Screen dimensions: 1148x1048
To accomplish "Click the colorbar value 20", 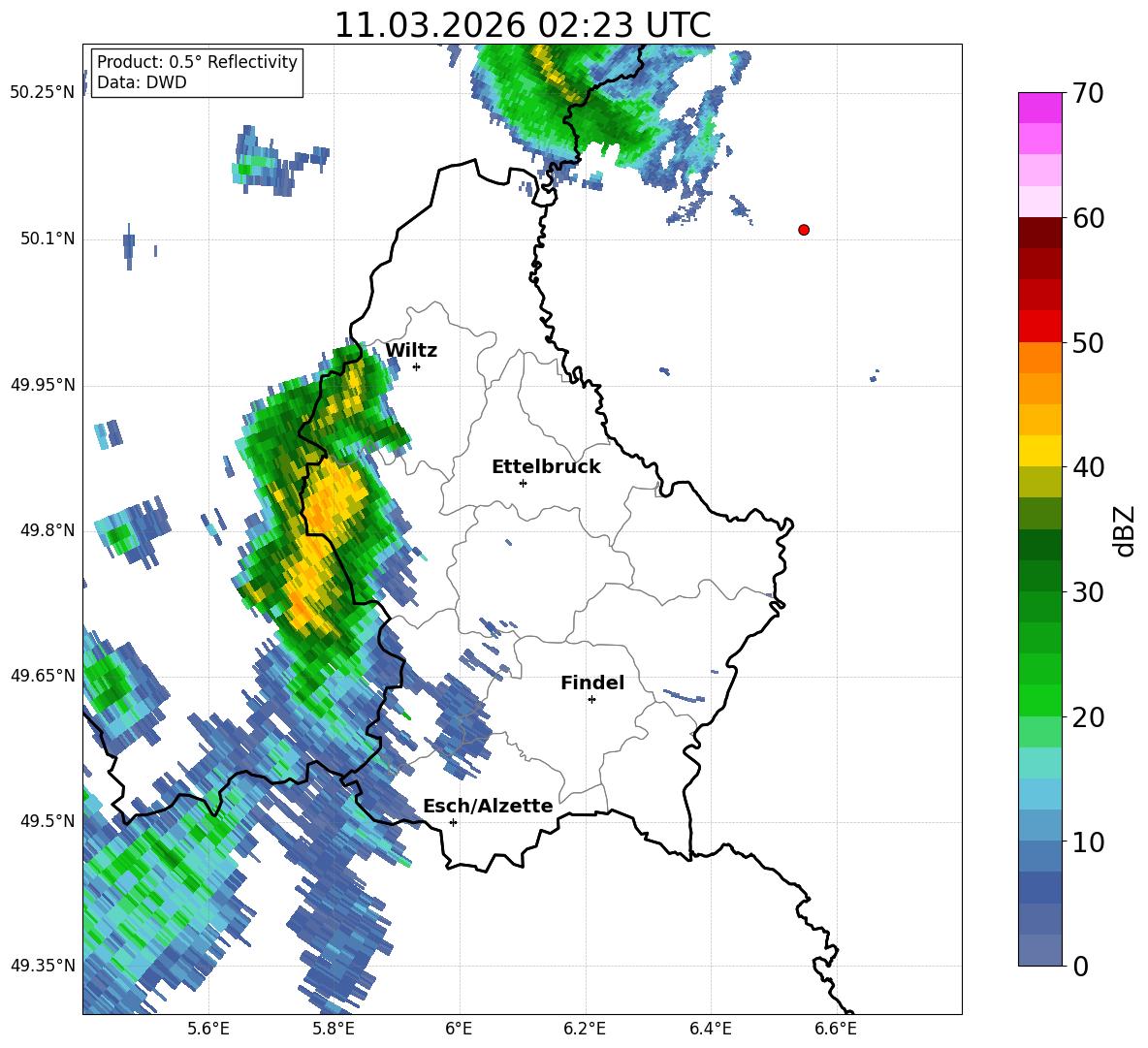I will click(x=1088, y=716).
